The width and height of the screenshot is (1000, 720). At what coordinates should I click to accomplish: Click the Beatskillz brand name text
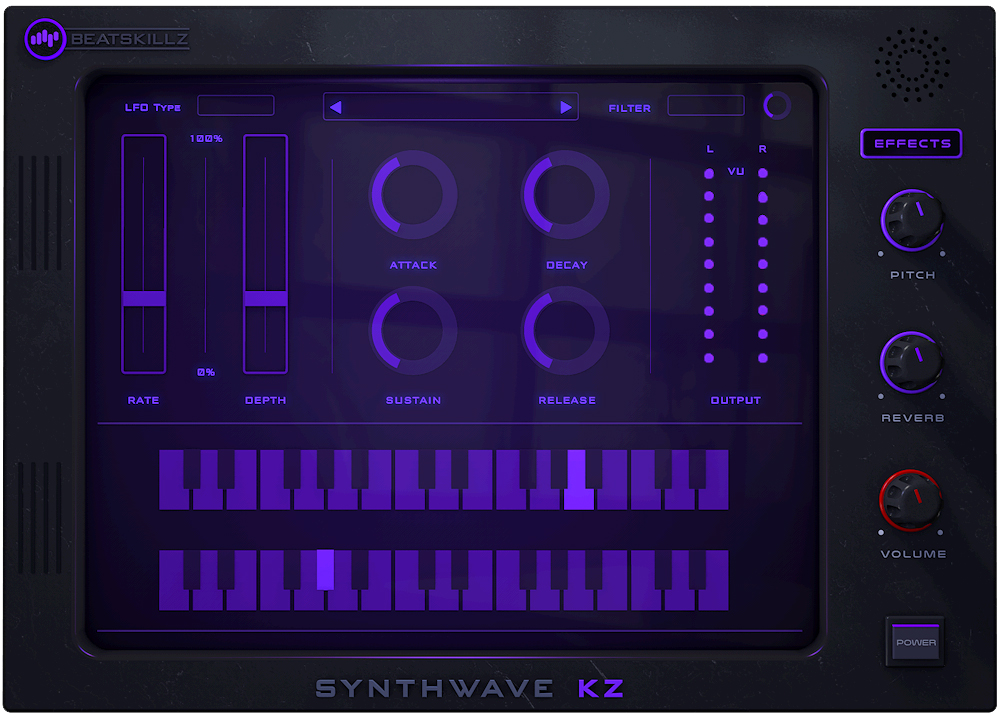click(x=129, y=39)
